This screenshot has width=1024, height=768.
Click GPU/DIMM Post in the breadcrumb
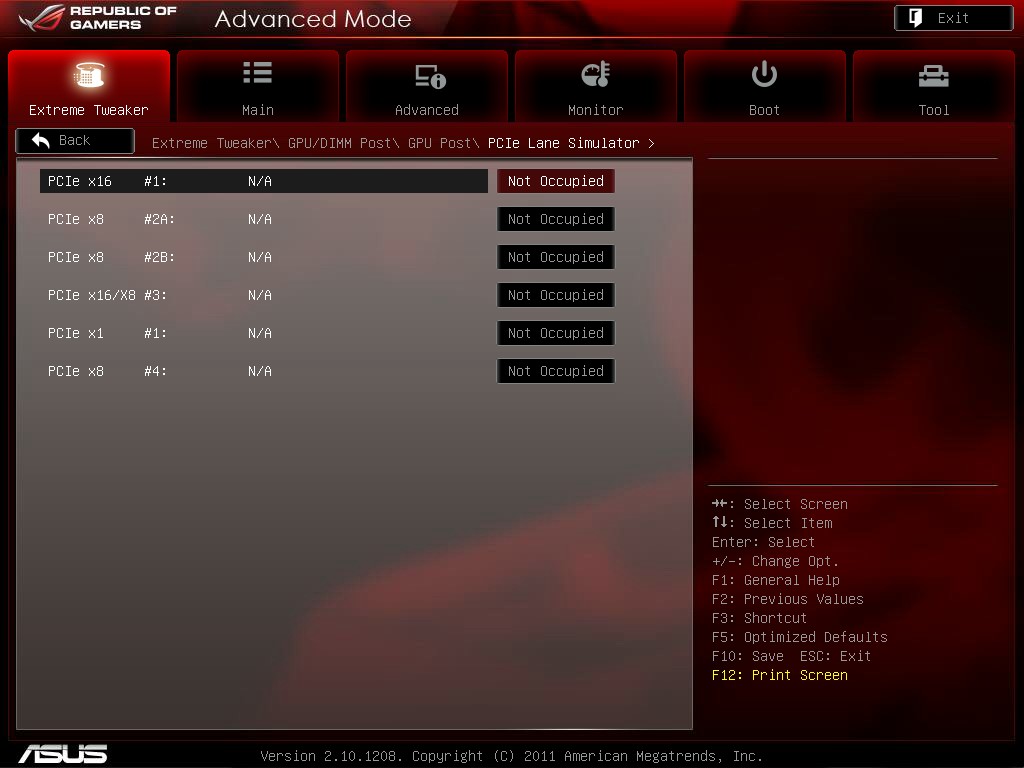(340, 143)
